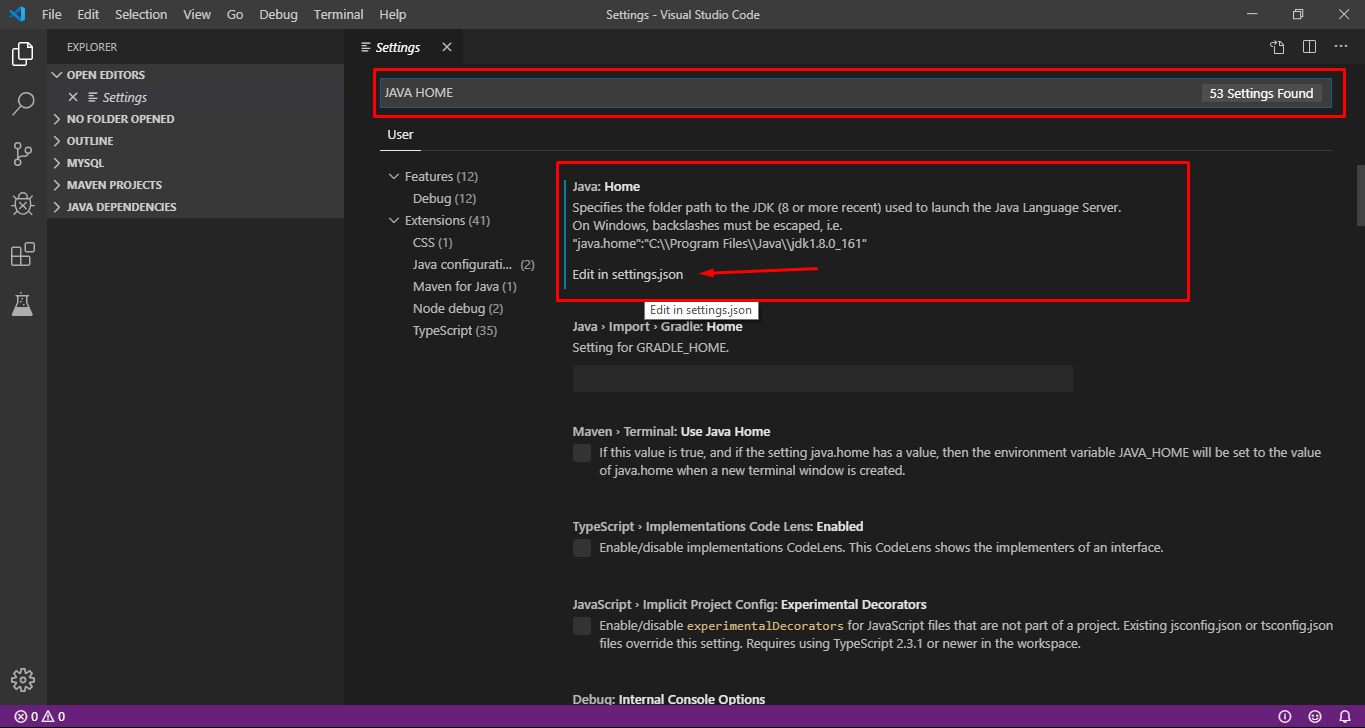
Task: Collapse the Features settings group
Action: tap(393, 176)
